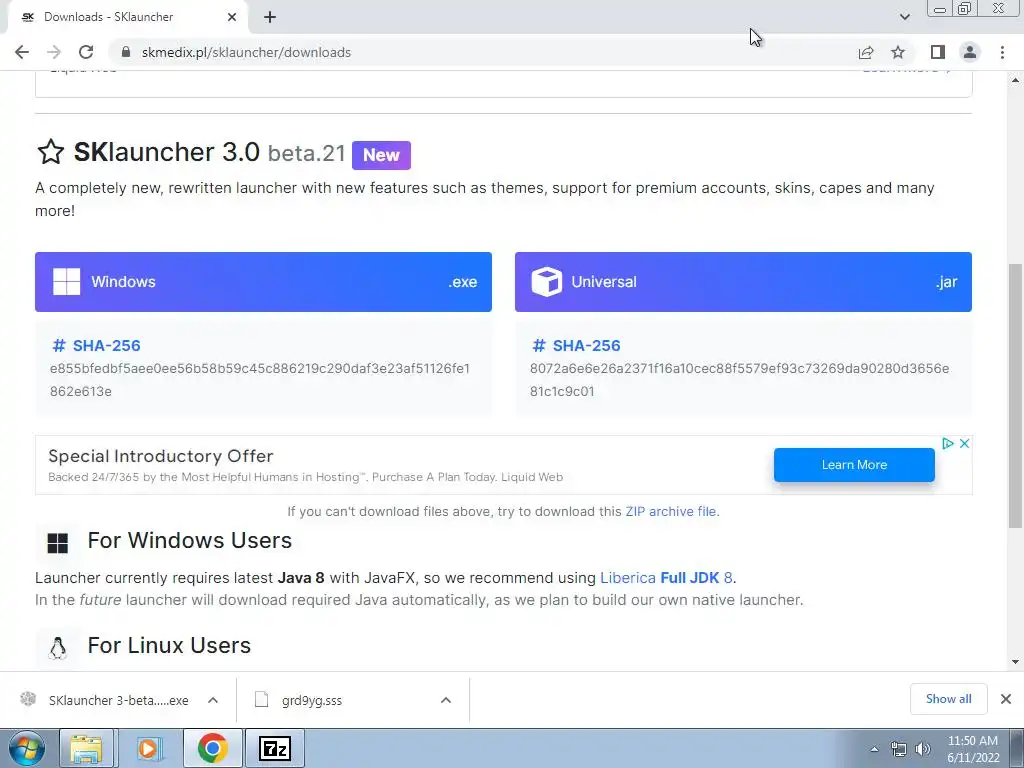The image size is (1024, 768).
Task: Click the star icon beside SKlauncher 3.0
Action: click(51, 152)
